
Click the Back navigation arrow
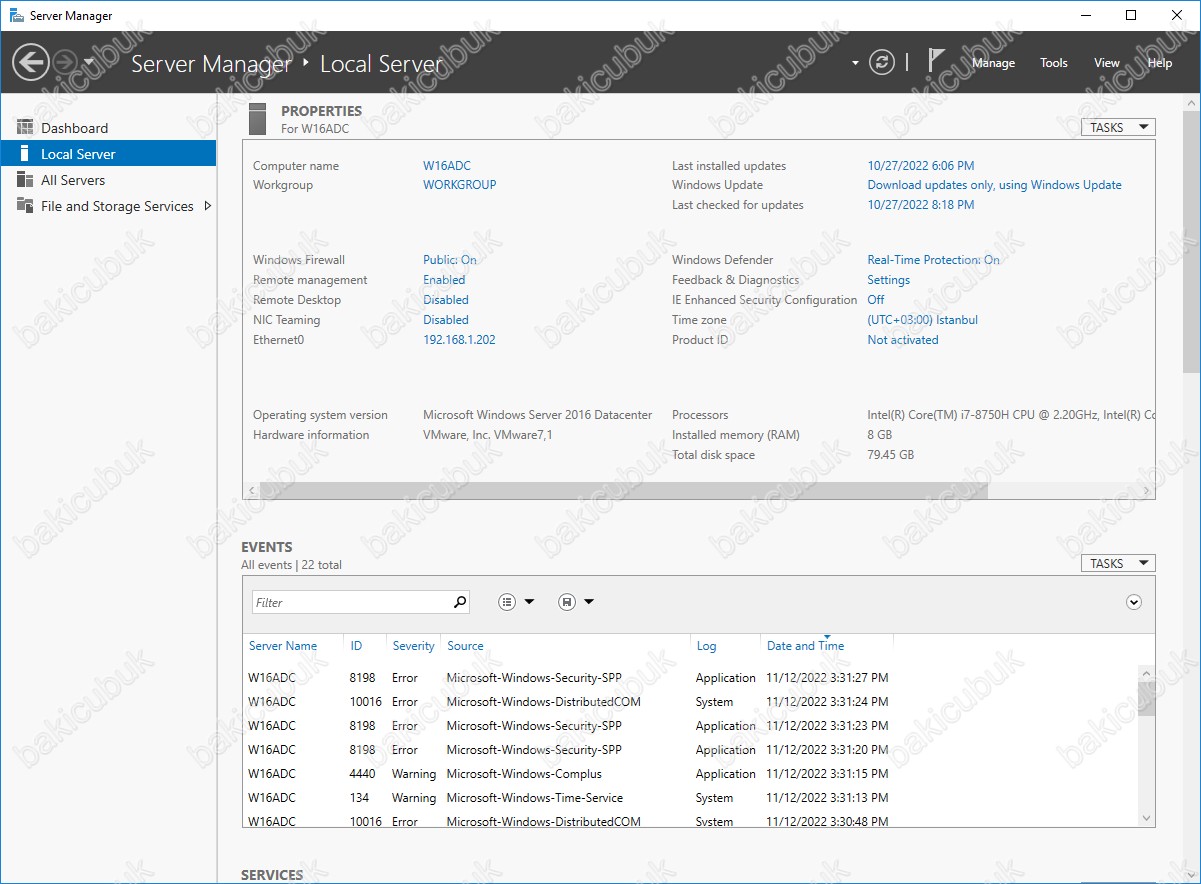point(30,63)
